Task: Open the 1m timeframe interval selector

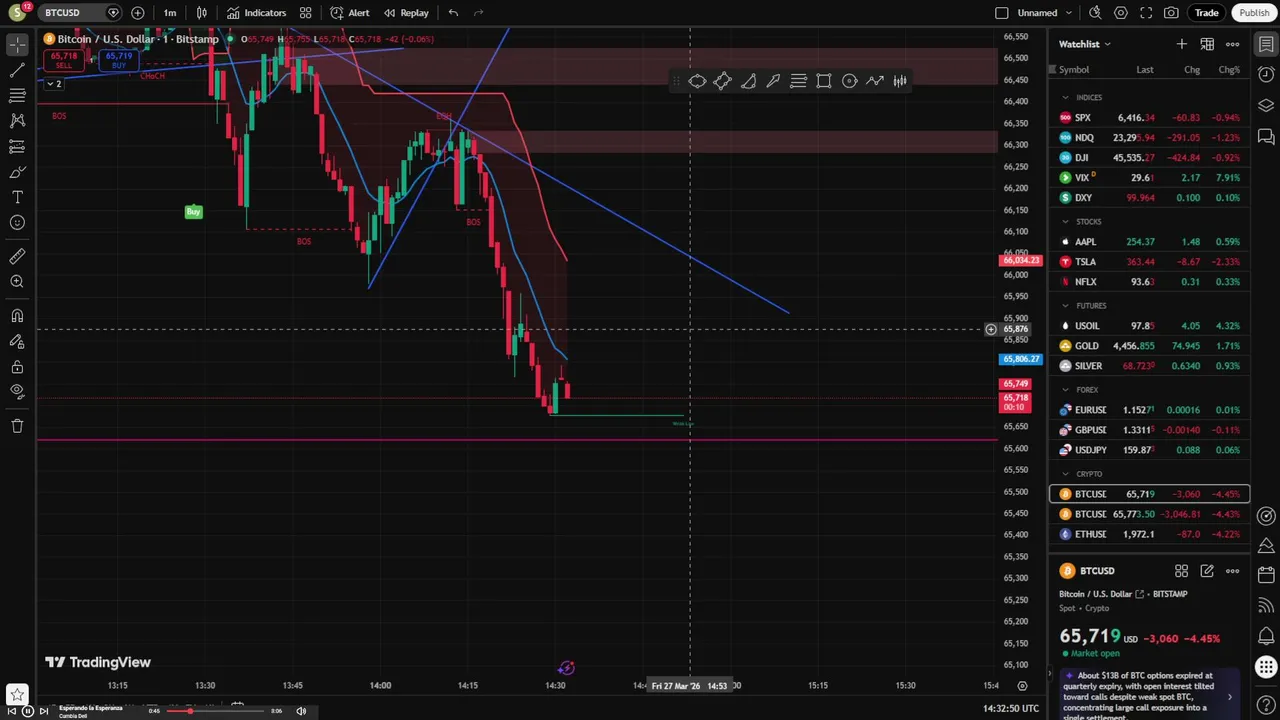Action: 170,13
